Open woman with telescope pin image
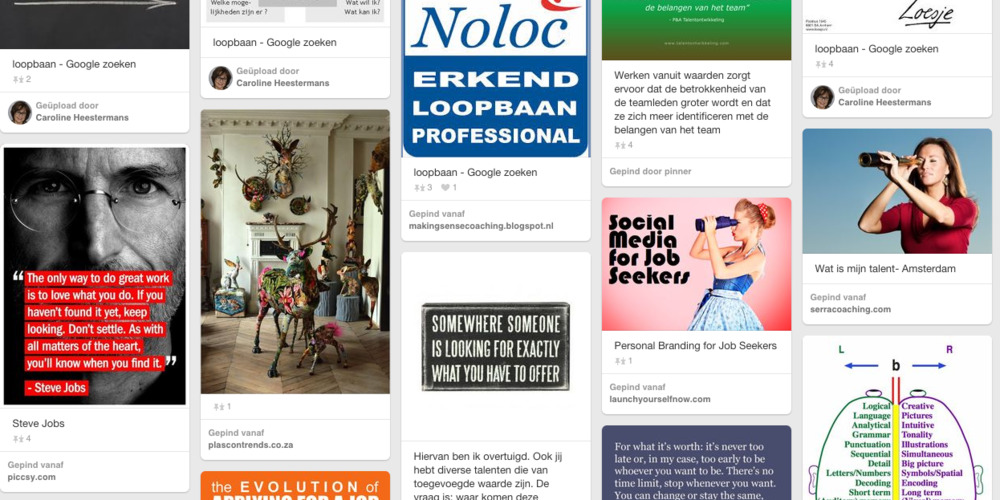This screenshot has width=1000, height=500. [x=897, y=191]
